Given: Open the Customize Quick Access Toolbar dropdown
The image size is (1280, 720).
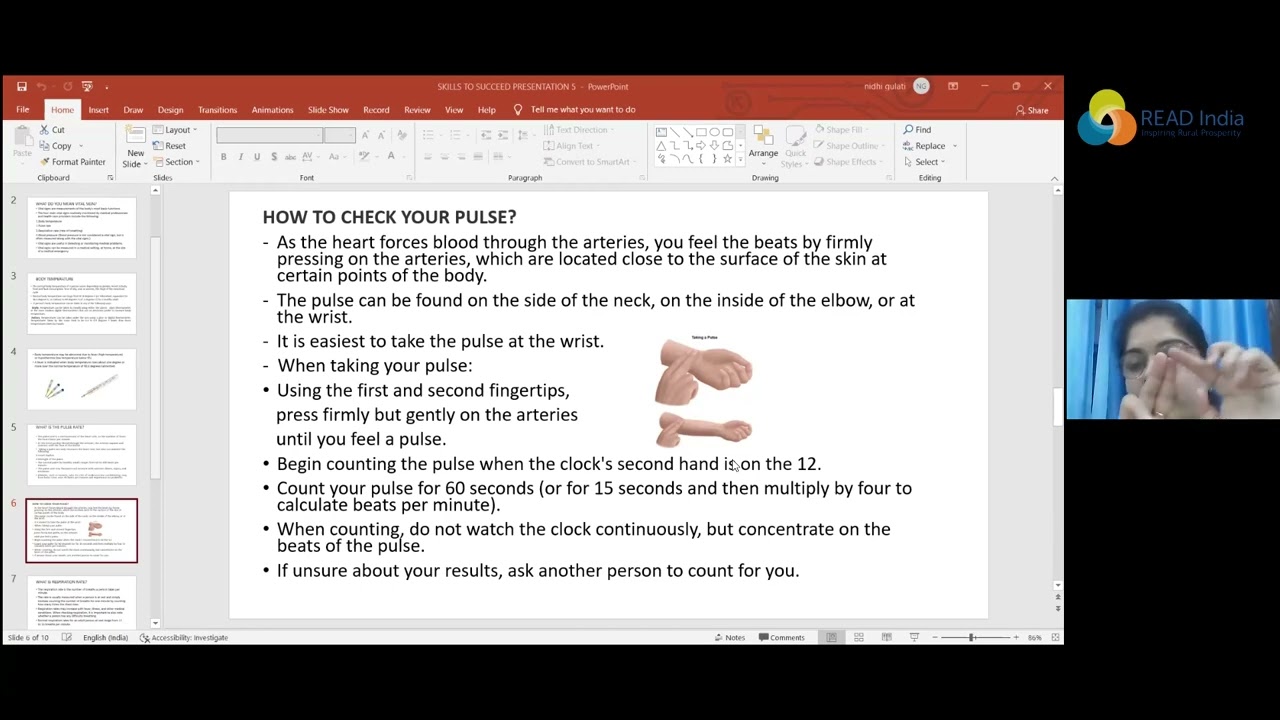Looking at the screenshot, I should [107, 87].
